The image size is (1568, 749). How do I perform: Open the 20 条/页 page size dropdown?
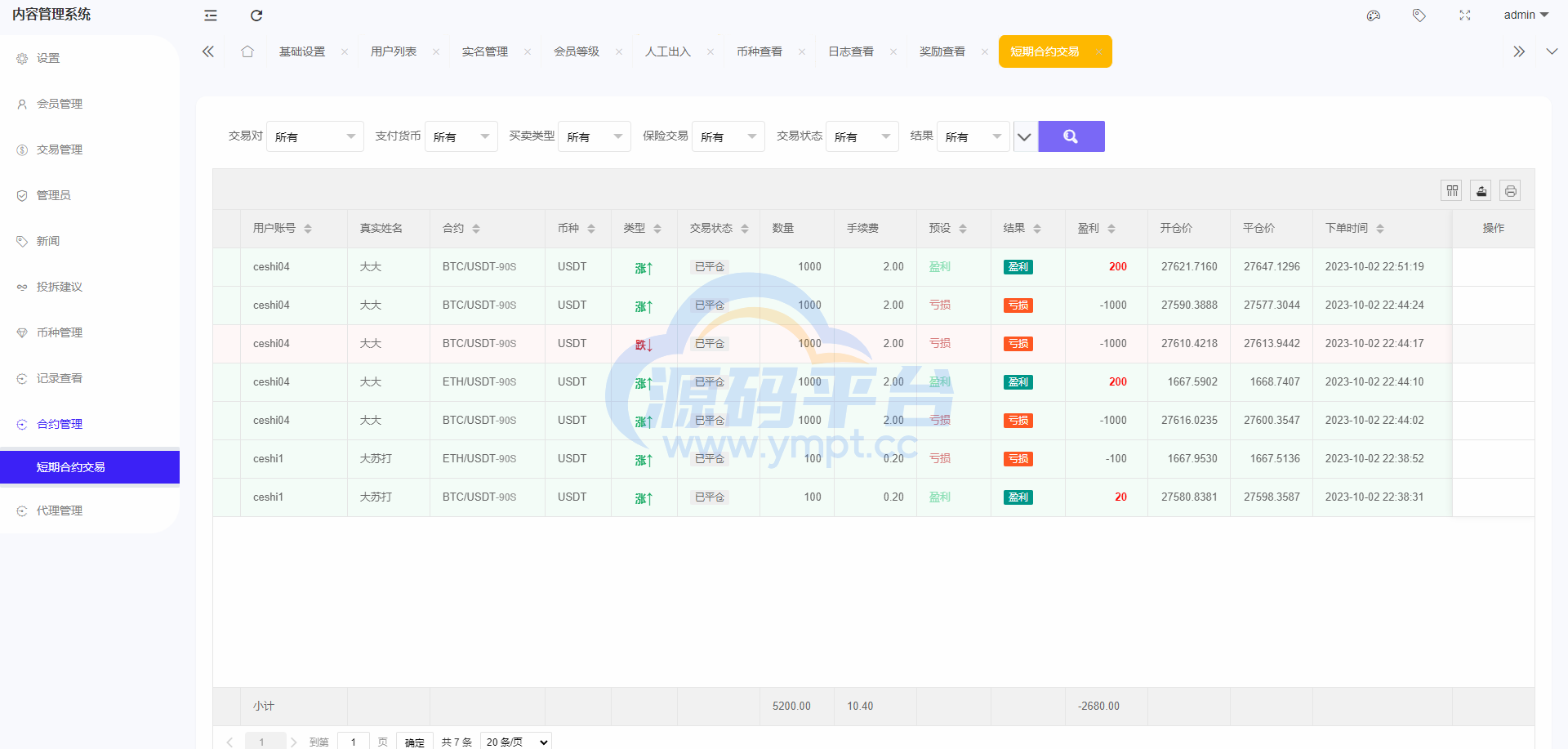516,742
